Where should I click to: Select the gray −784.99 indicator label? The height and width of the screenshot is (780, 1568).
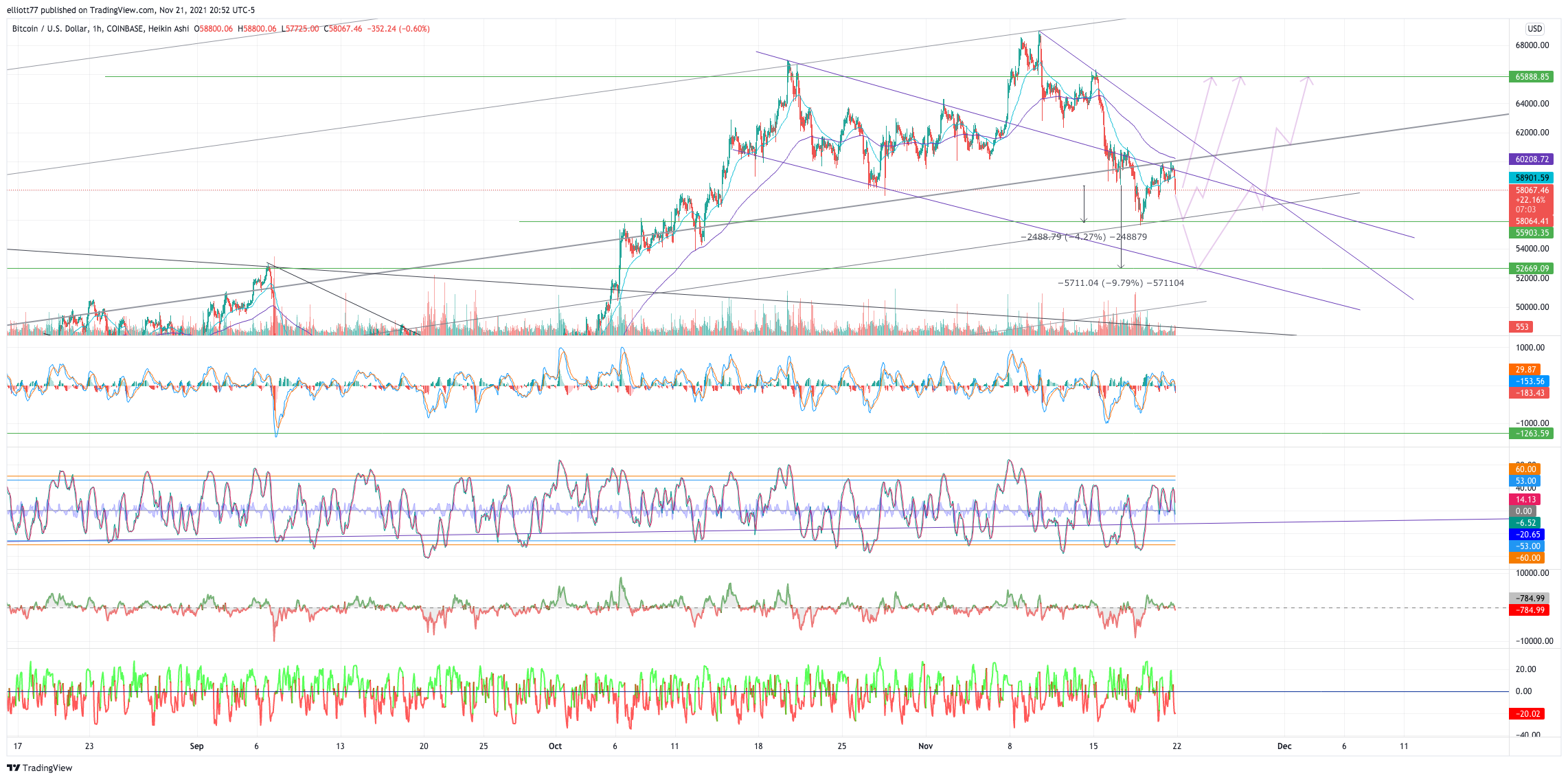click(x=1529, y=599)
